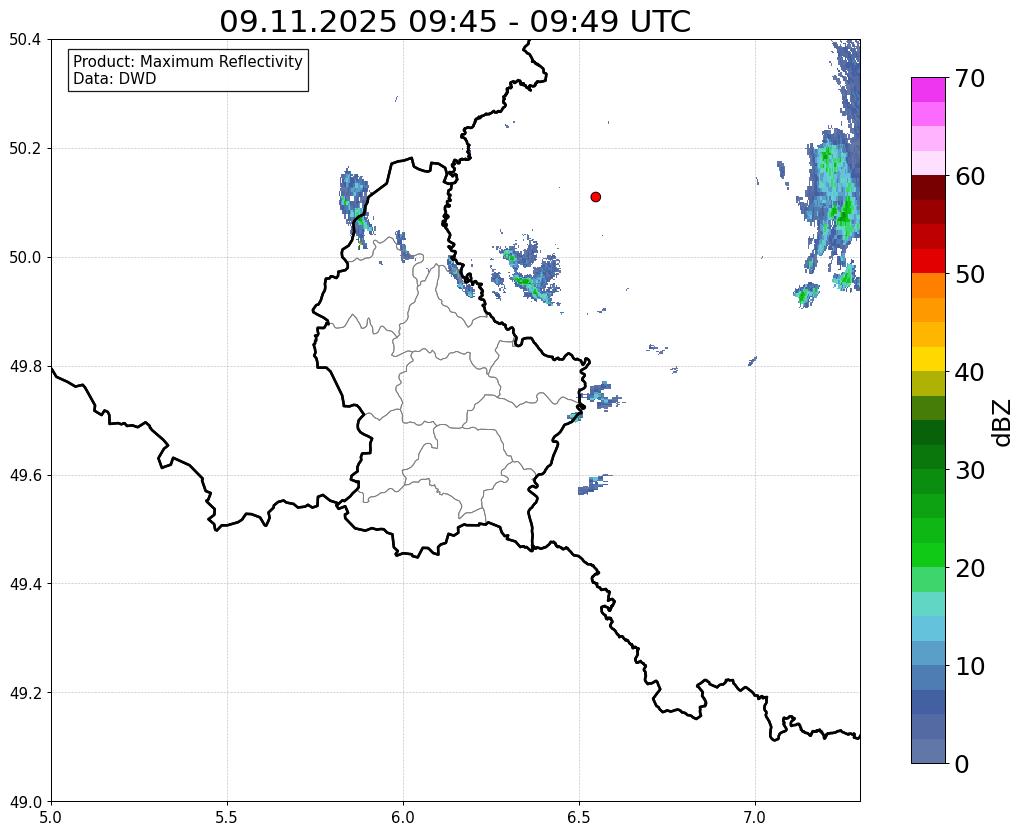The height and width of the screenshot is (834, 1023).
Task: Click the dBZ colorbar axis label
Action: (1003, 423)
